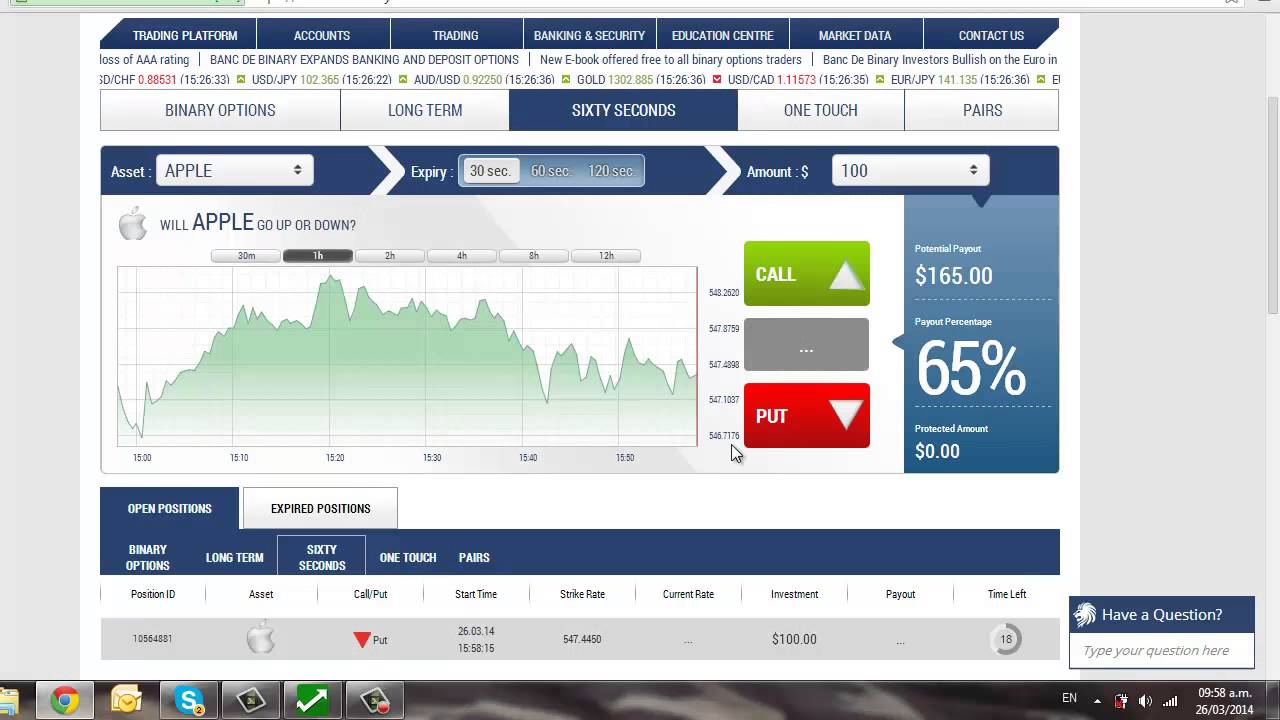The width and height of the screenshot is (1280, 720).
Task: Click the red PUT button
Action: click(x=807, y=415)
